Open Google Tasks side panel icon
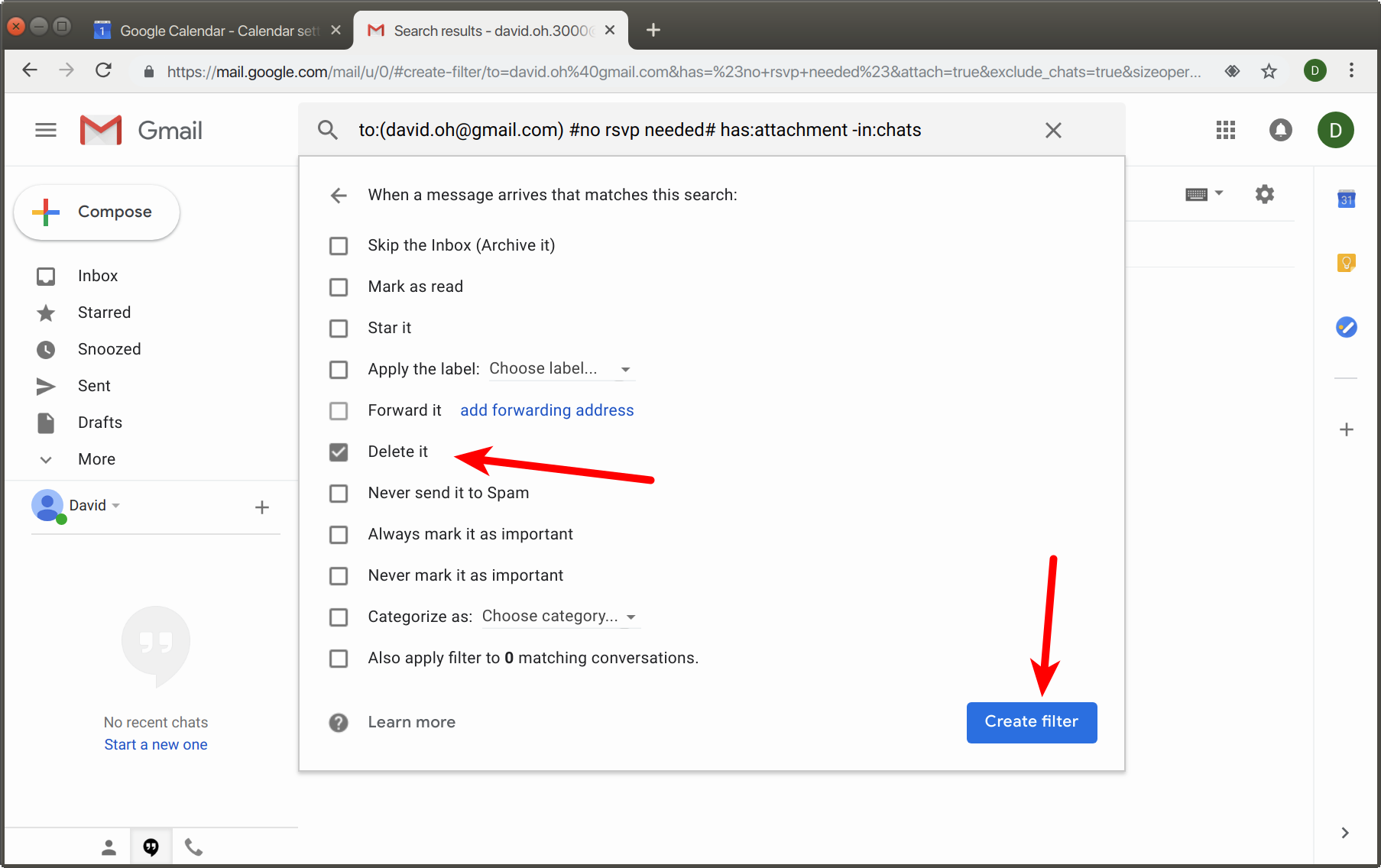Viewport: 1381px width, 868px height. tap(1347, 327)
